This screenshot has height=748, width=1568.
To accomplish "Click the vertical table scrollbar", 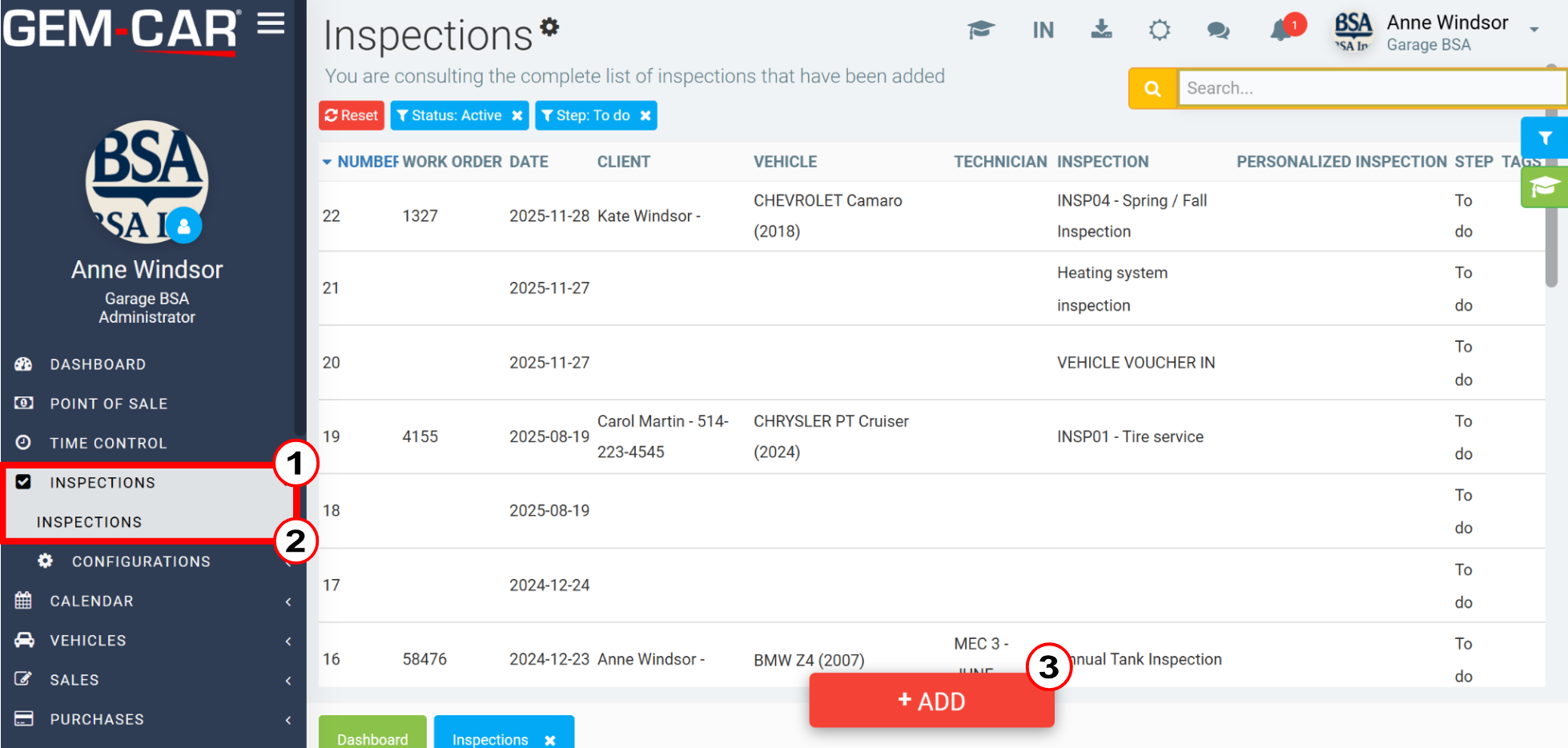I will pos(1551,176).
